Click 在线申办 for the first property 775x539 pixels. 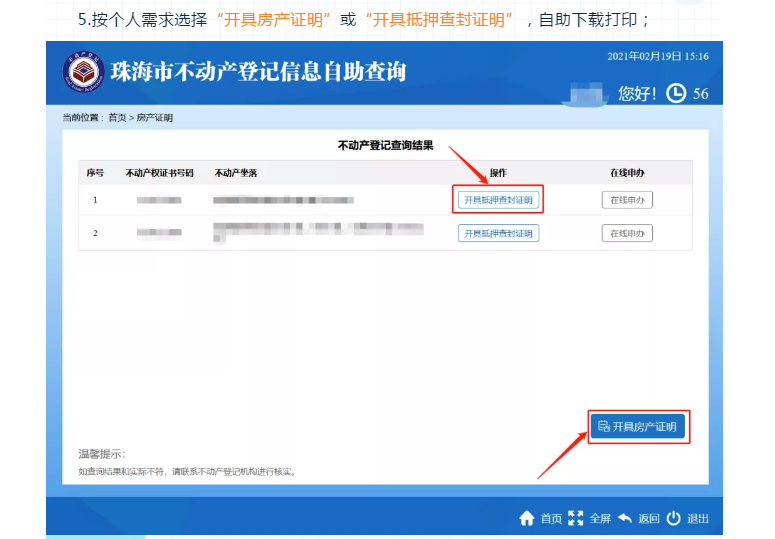click(627, 200)
